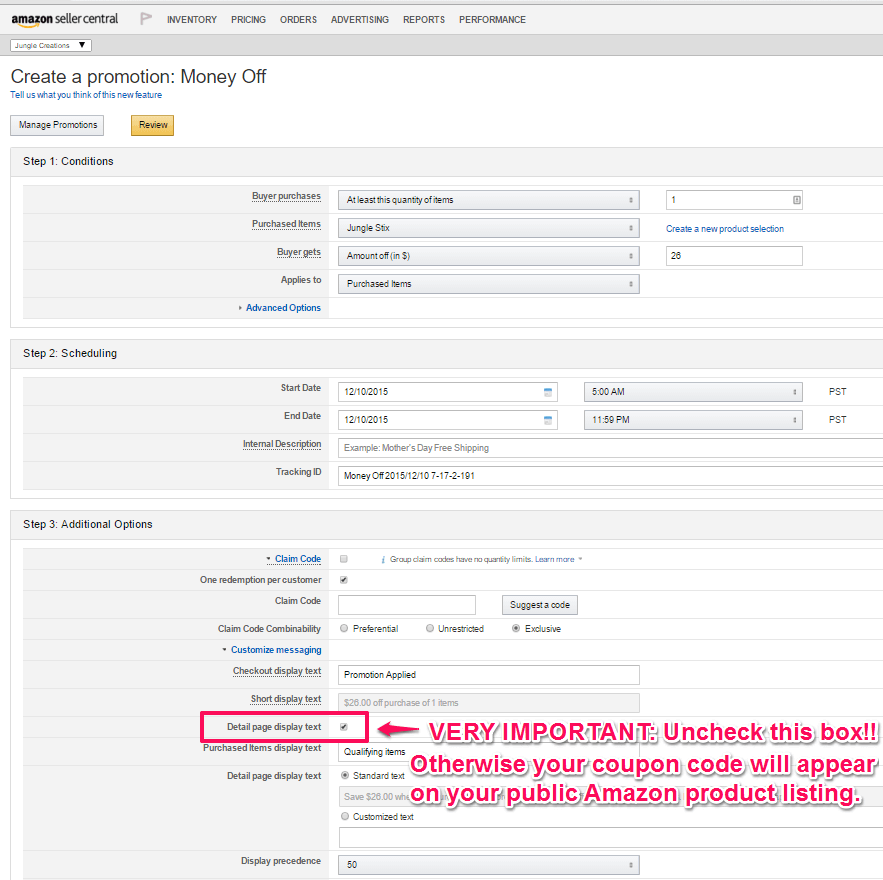Click the flag icon in header
The image size is (883, 880).
click(146, 19)
